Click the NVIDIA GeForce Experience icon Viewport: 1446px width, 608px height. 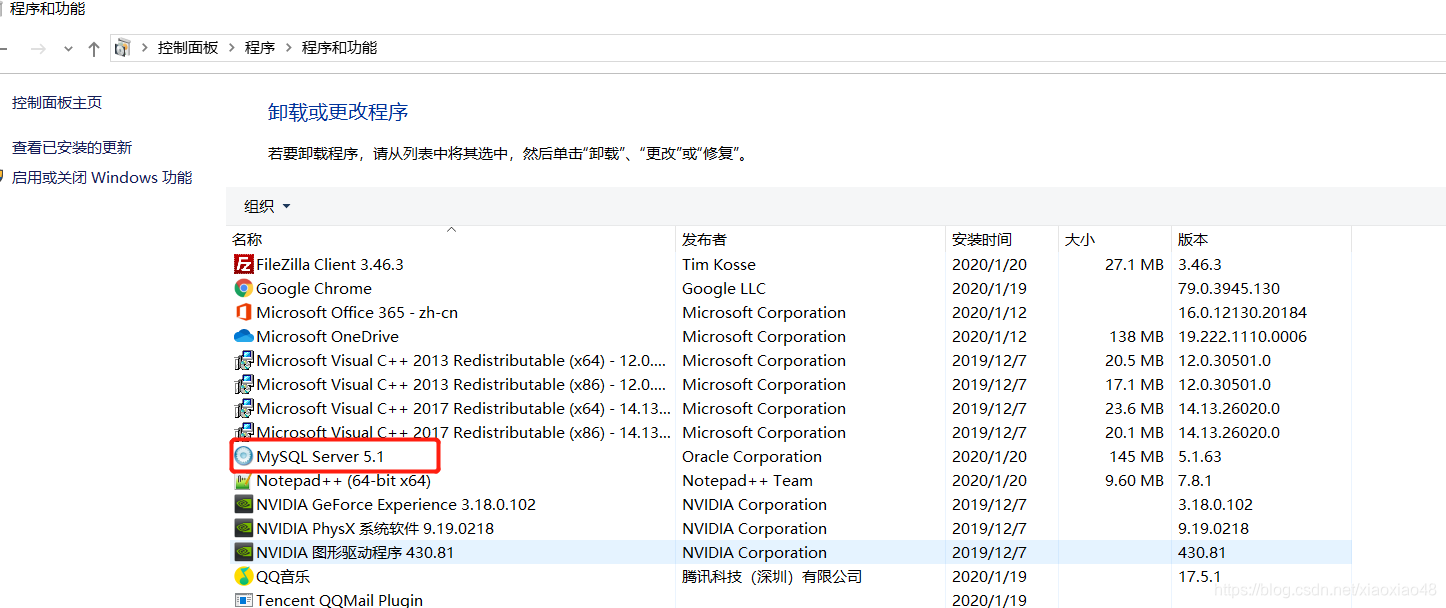coord(243,505)
